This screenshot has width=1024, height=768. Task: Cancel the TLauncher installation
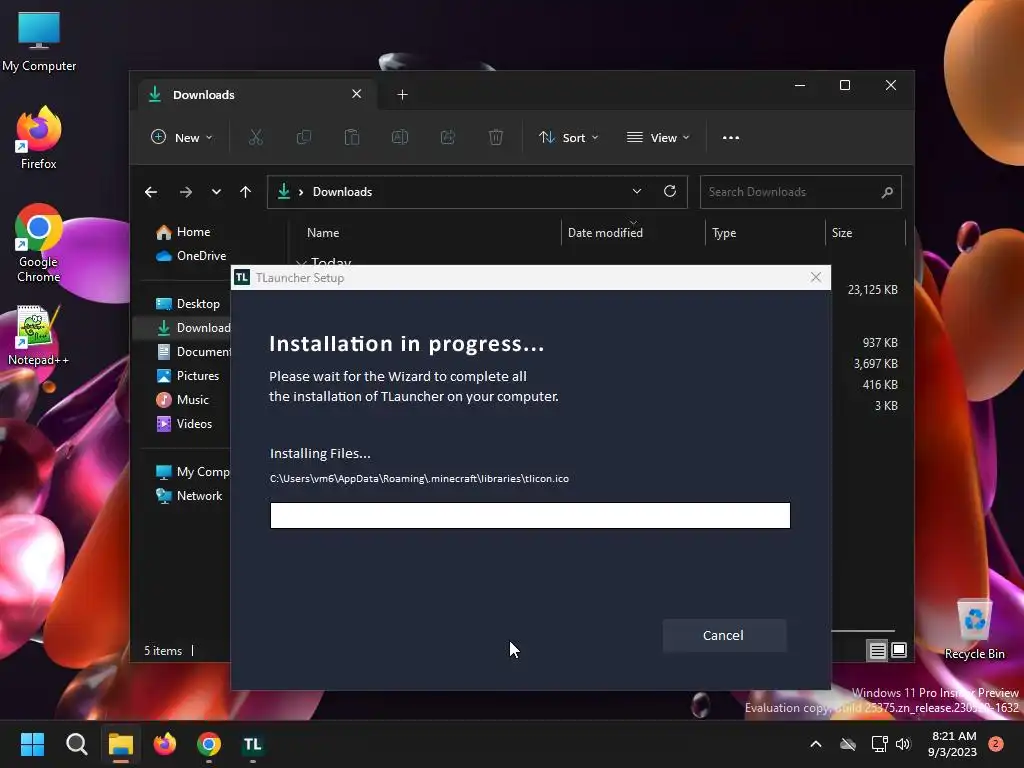(724, 635)
